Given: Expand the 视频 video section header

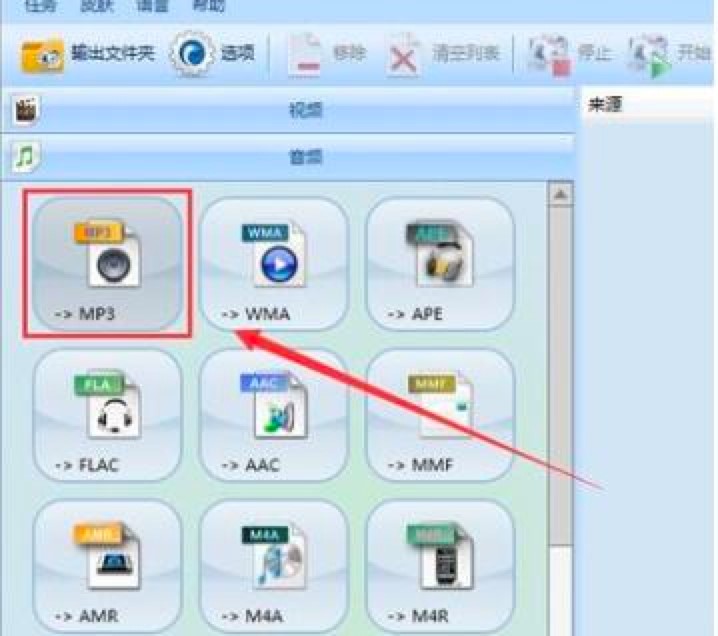Looking at the screenshot, I should [x=288, y=110].
